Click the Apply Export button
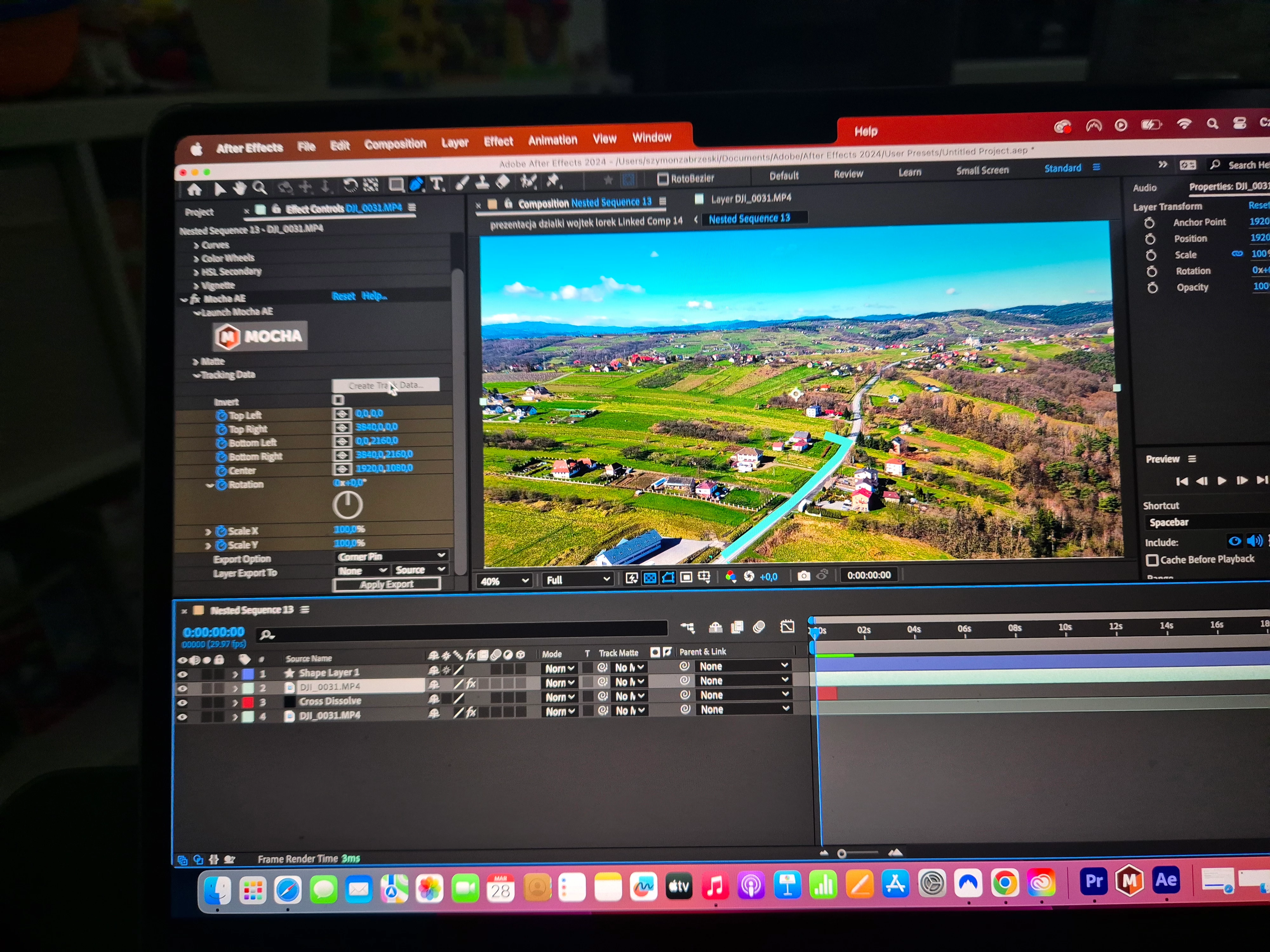 386,584
